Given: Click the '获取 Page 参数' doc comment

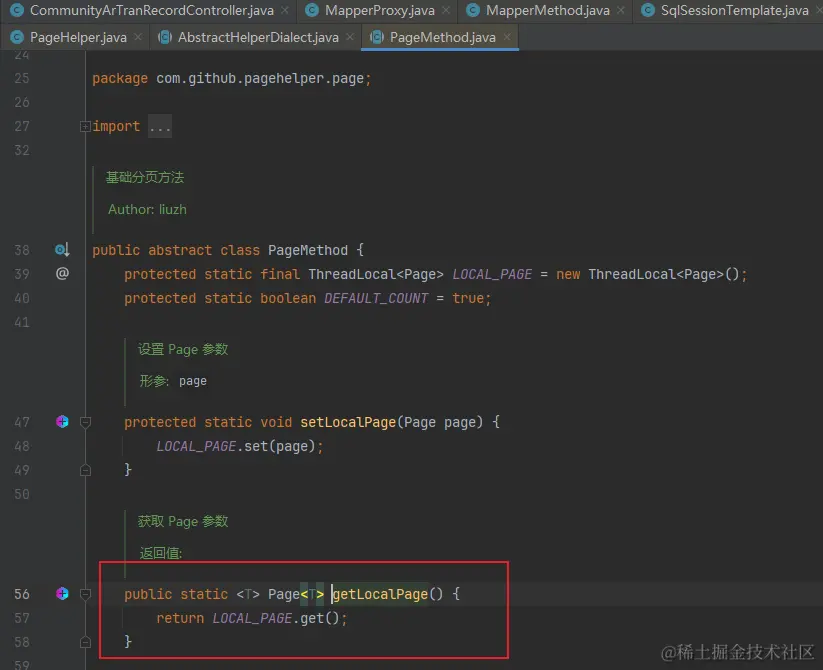Looking at the screenshot, I should tap(183, 522).
